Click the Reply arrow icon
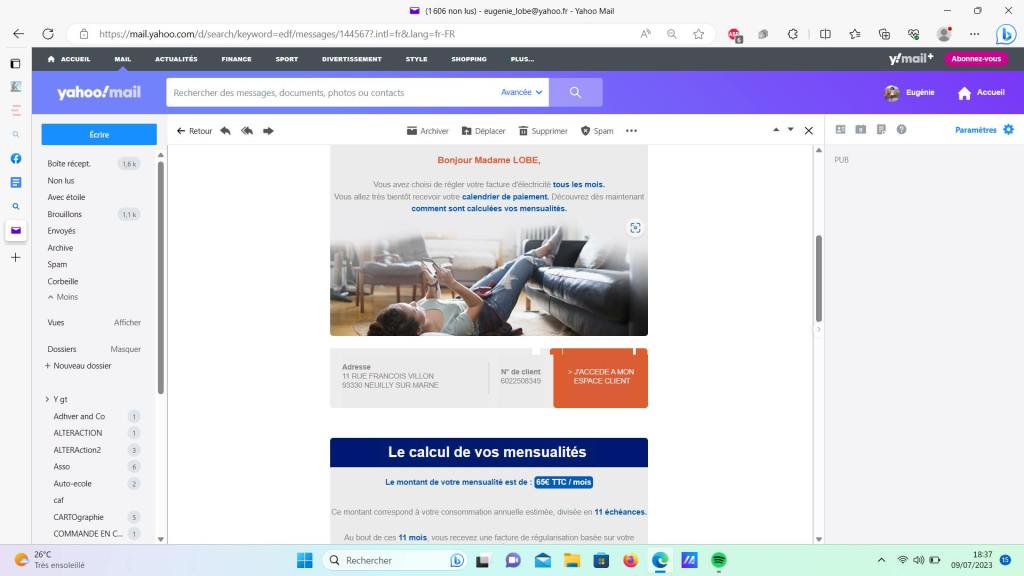The height and width of the screenshot is (576, 1024). click(225, 130)
